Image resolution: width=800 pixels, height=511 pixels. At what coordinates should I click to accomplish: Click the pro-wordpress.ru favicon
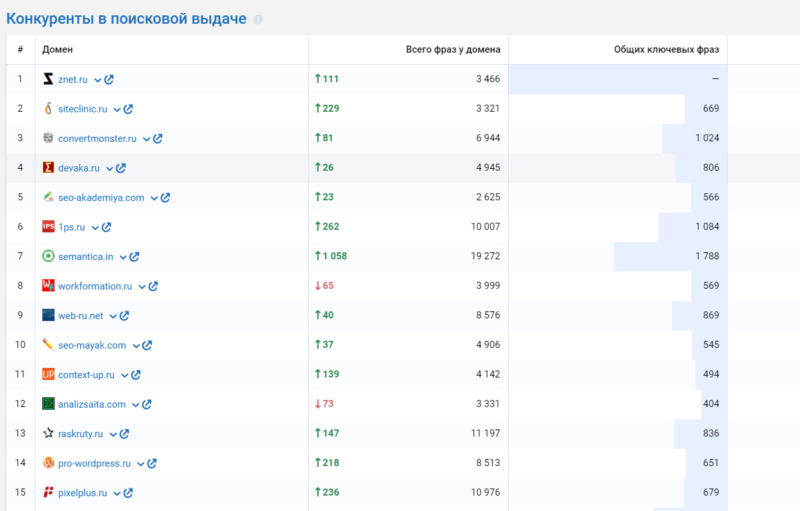[x=48, y=464]
